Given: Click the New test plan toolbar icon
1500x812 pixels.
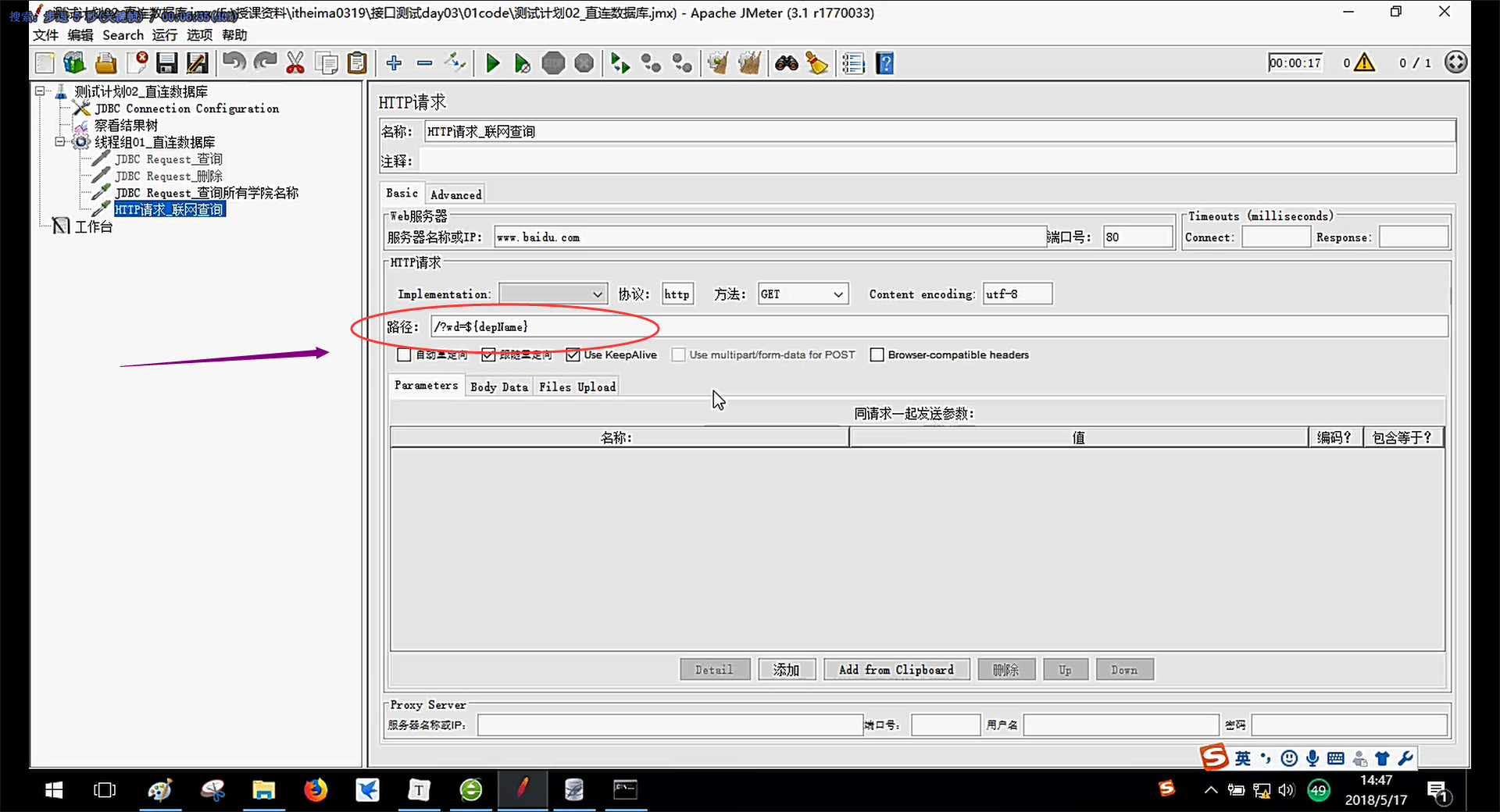Looking at the screenshot, I should [x=45, y=63].
